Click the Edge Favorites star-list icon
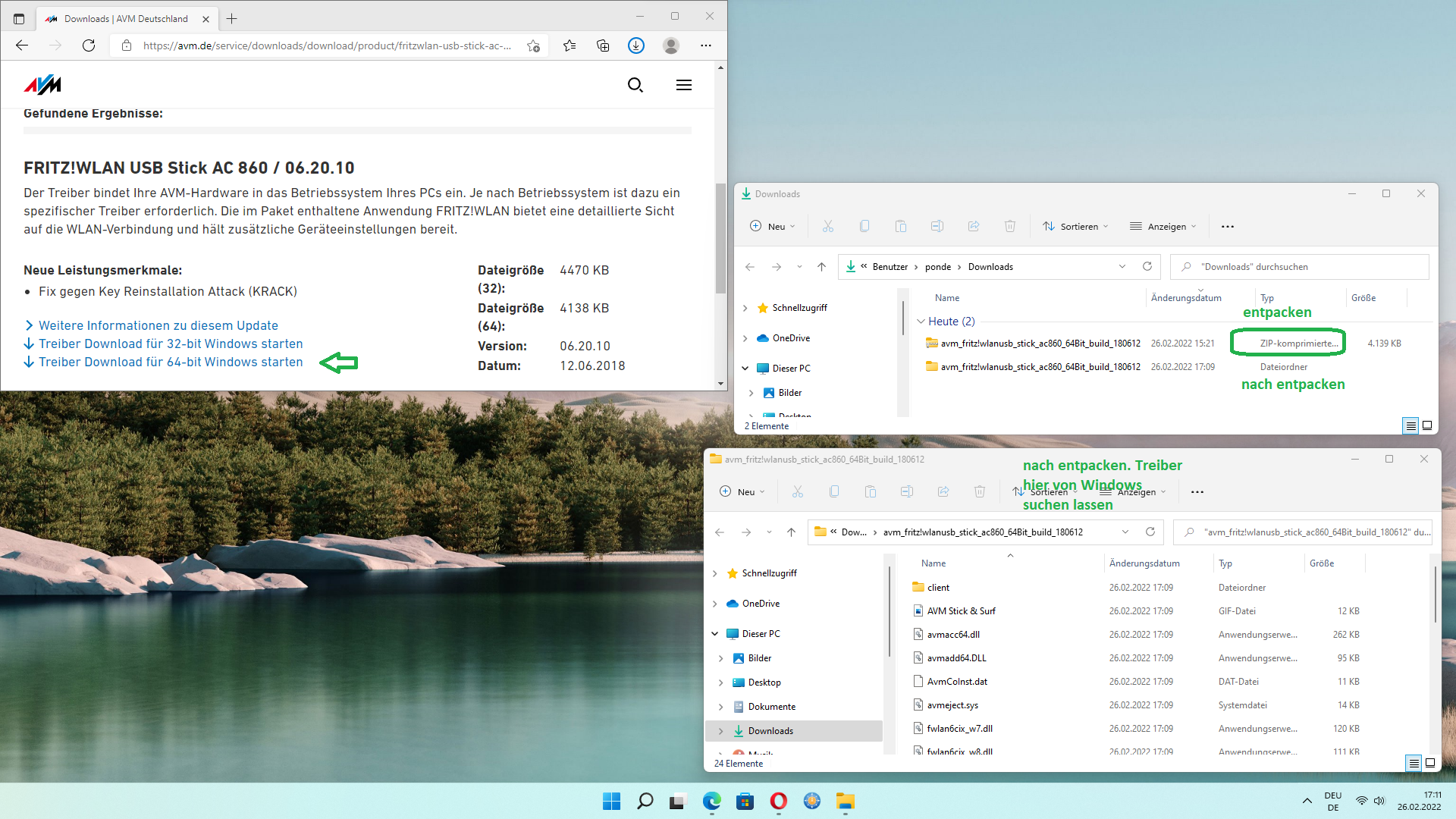The image size is (1456, 819). coord(570,45)
